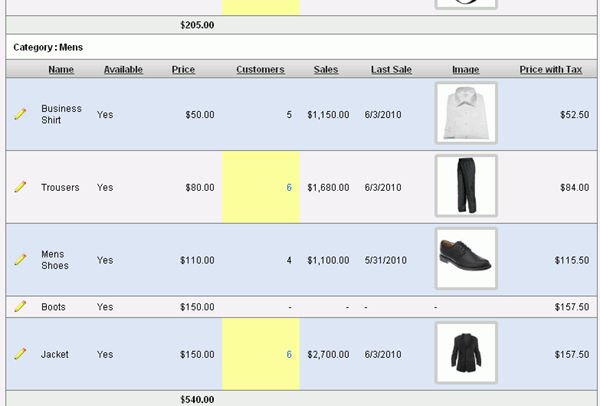Sort by the Available column header
This screenshot has width=600, height=406.
point(123,70)
